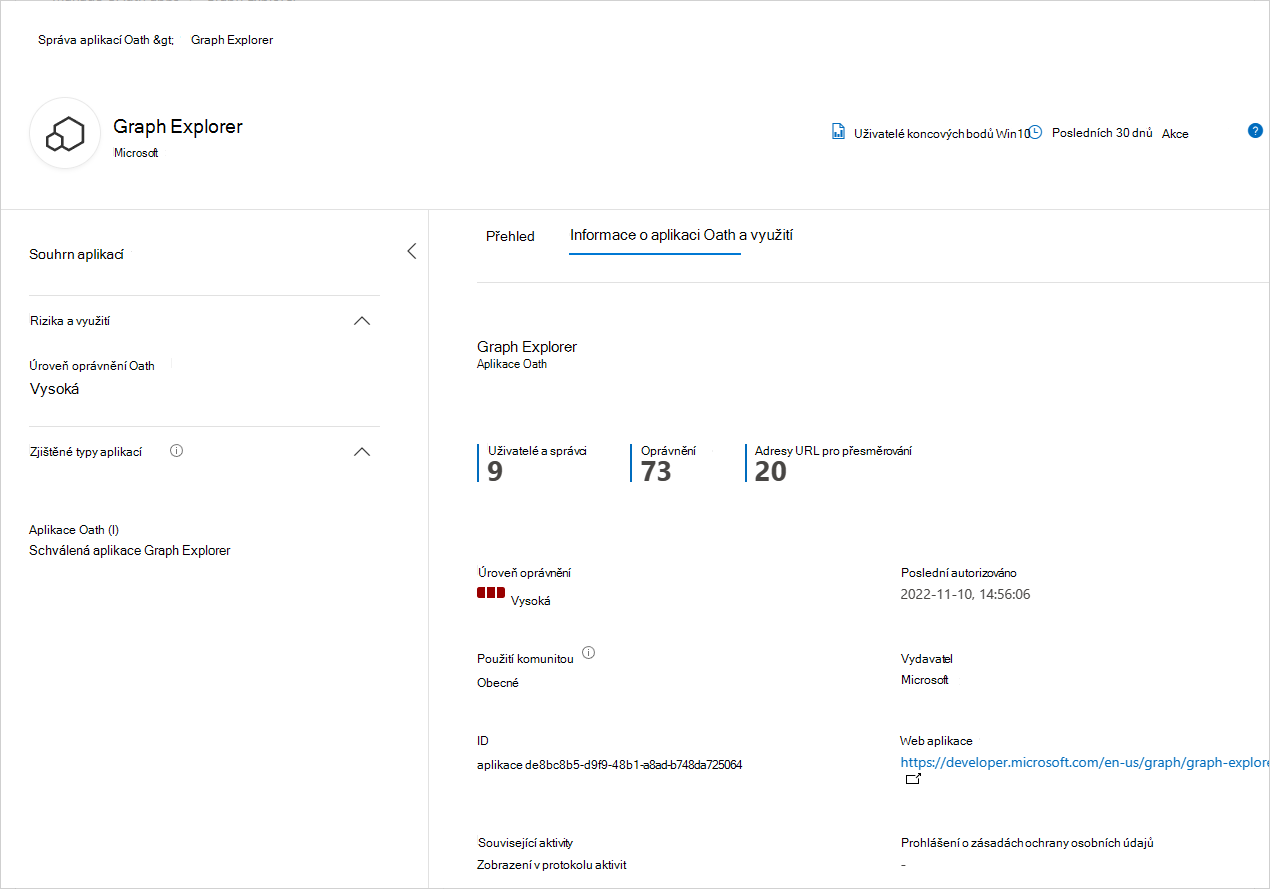This screenshot has height=889, width=1270.
Task: Click the Graph Explorer hexagon app logo
Action: 64,131
